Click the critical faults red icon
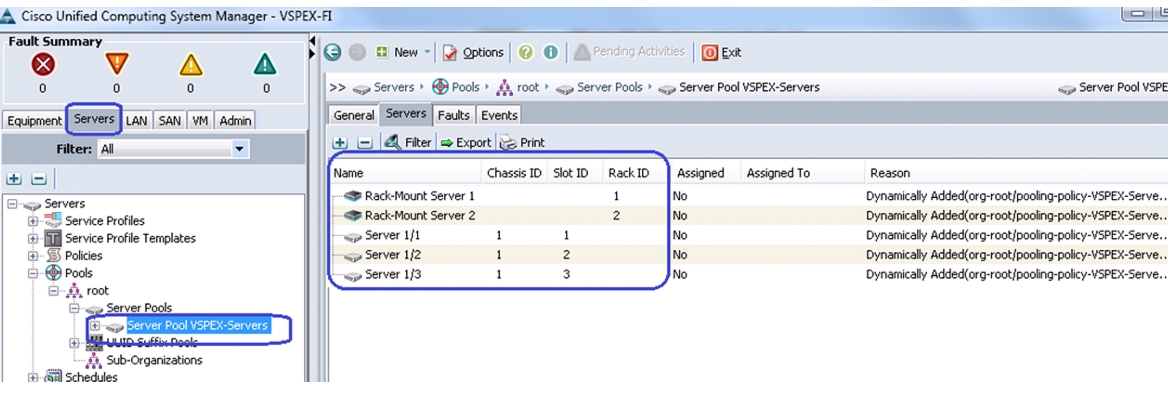The height and width of the screenshot is (397, 1168). click(42, 65)
